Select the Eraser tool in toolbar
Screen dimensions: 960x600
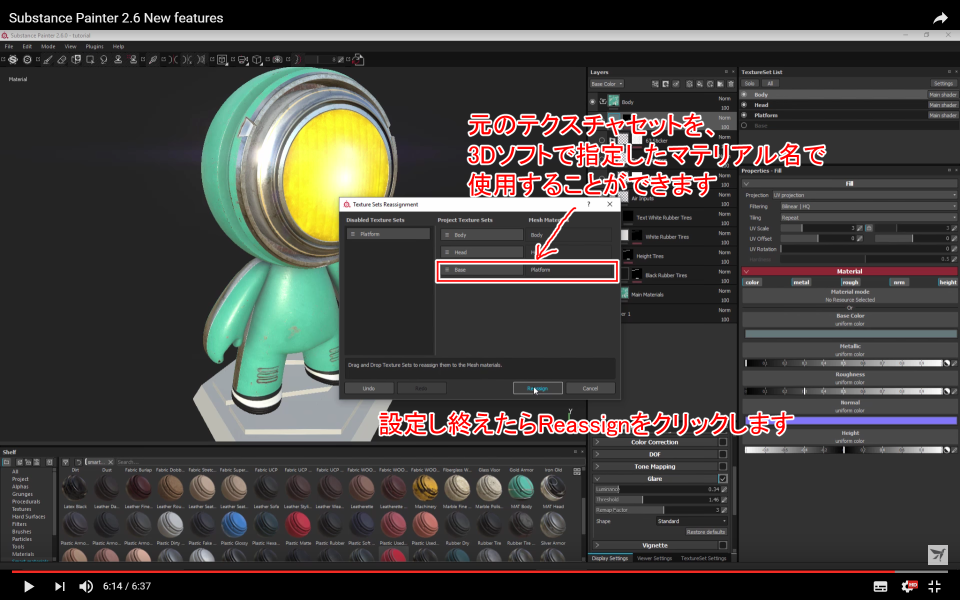(x=62, y=59)
